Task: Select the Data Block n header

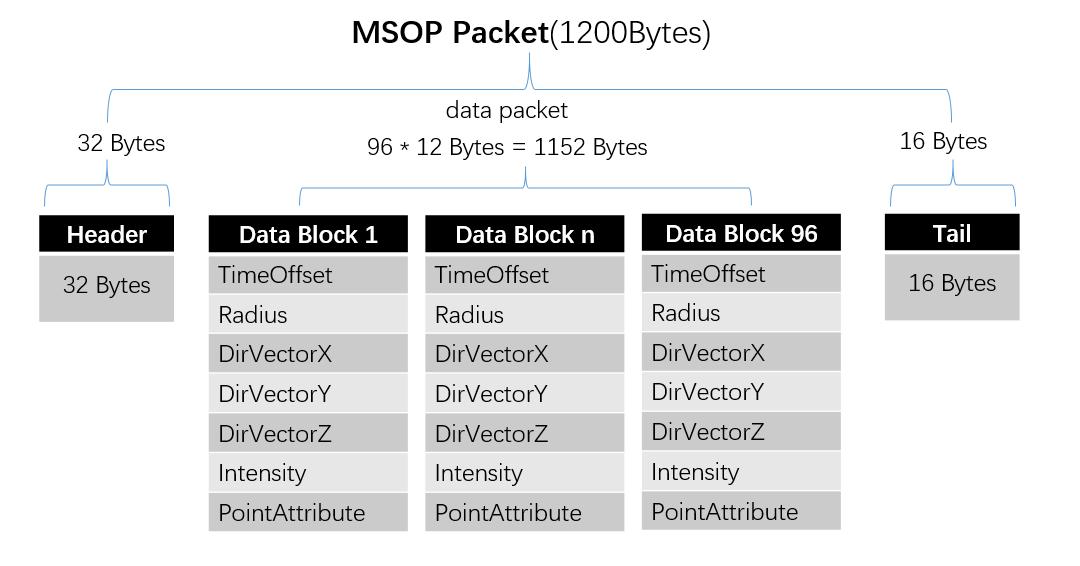Action: click(525, 234)
